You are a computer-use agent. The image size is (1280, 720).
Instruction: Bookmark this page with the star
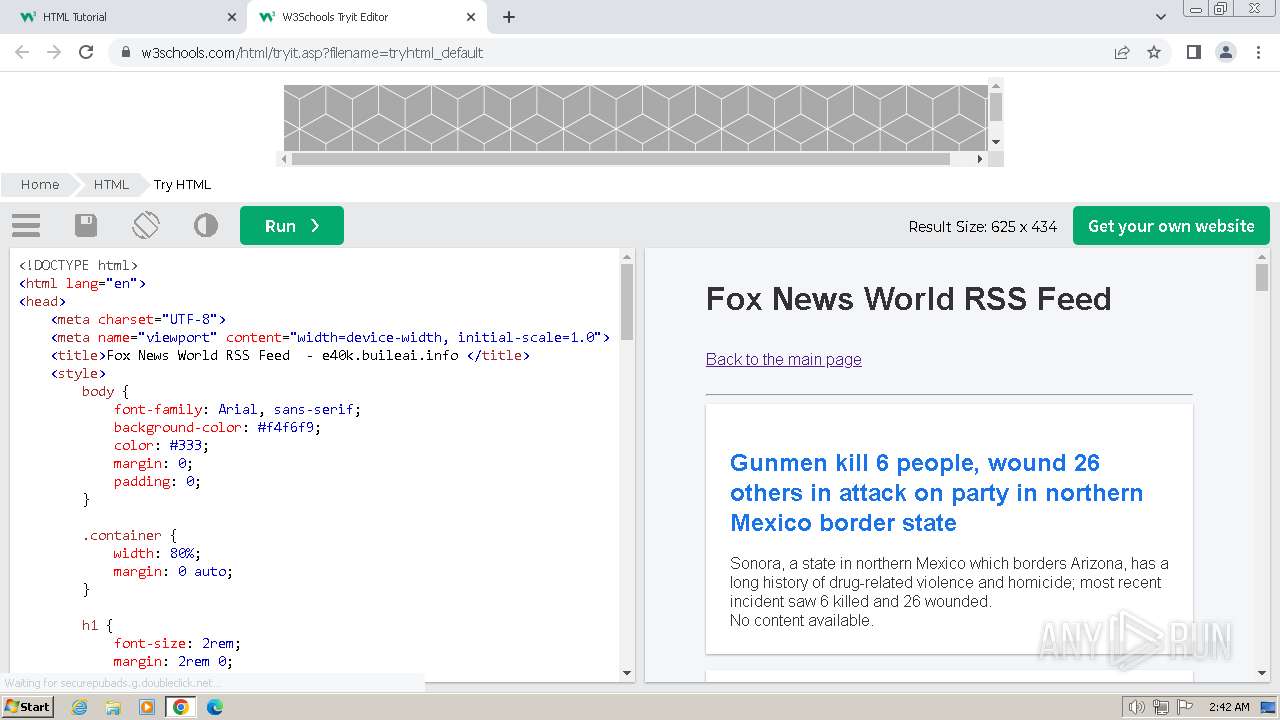[x=1154, y=52]
